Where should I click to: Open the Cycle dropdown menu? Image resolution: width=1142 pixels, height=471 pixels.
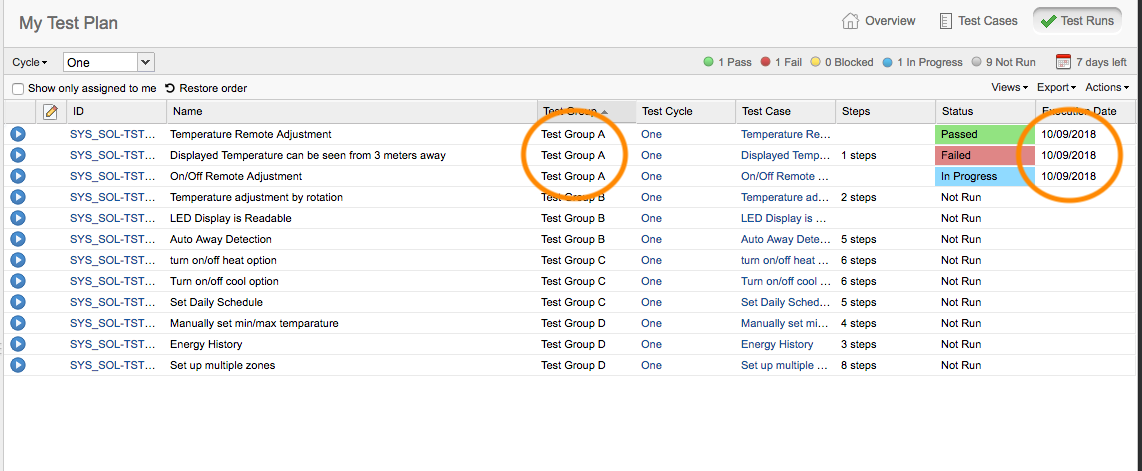pos(30,63)
